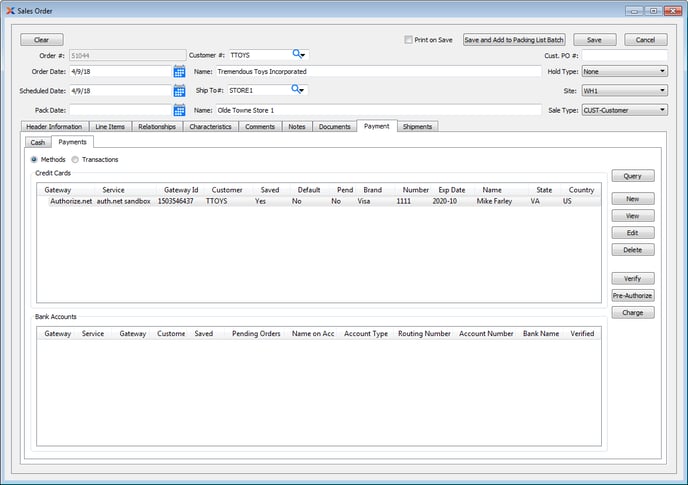Expand the Hold Type dropdown

624,72
